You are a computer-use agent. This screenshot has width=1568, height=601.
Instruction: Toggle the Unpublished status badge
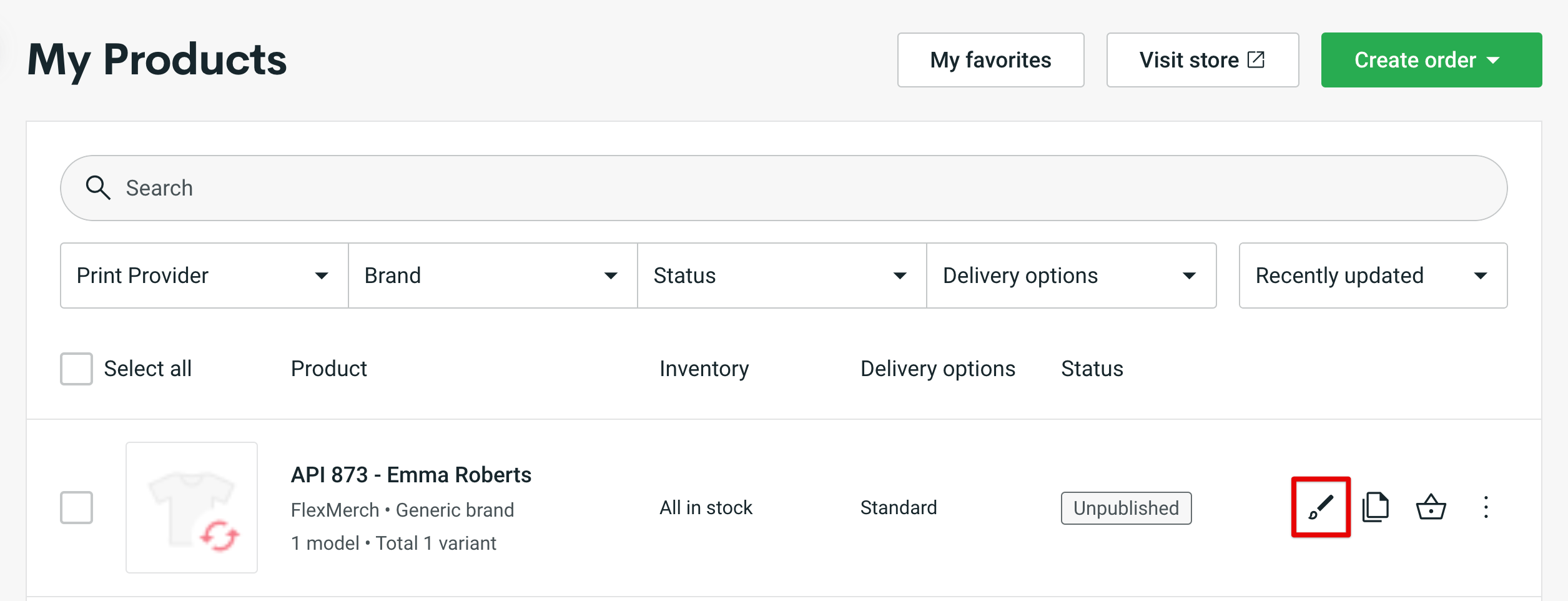point(1126,508)
